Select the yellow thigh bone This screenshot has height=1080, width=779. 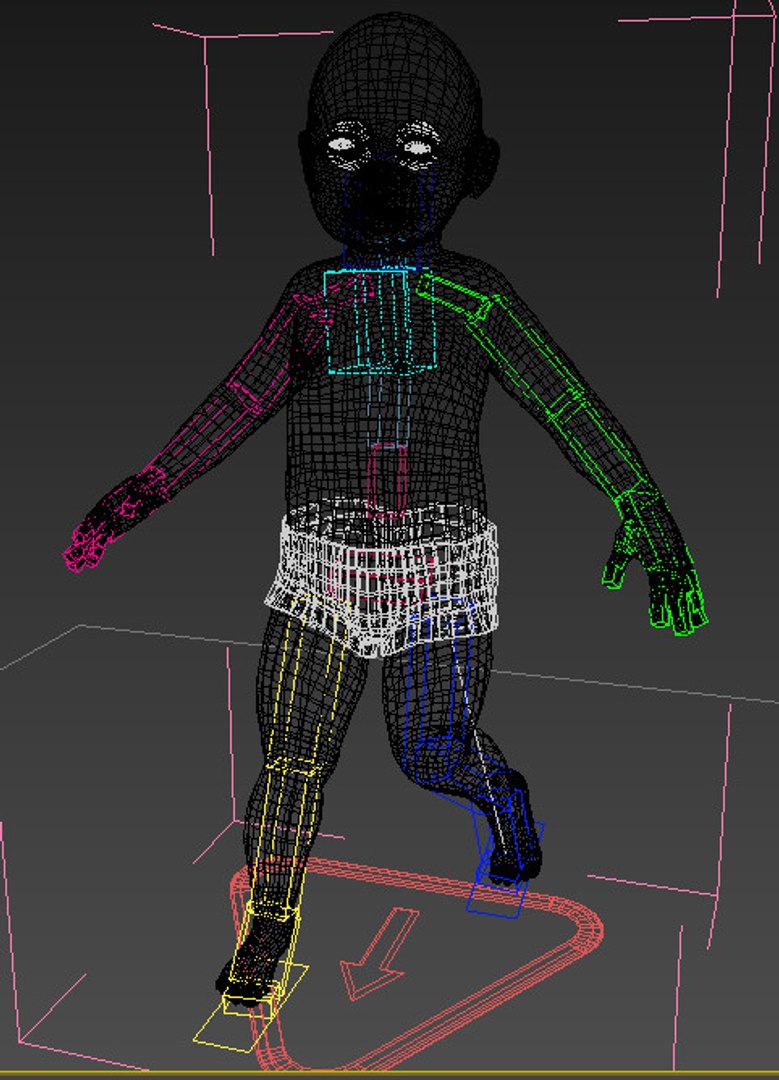pyautogui.click(x=307, y=682)
